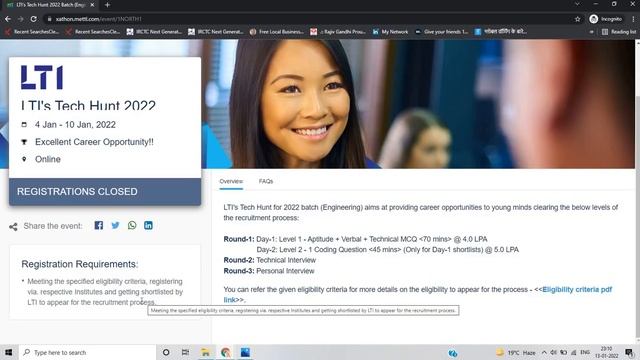
Task: Click the '4 Jan - 10 Jan, 2022' date text
Action: [75, 124]
